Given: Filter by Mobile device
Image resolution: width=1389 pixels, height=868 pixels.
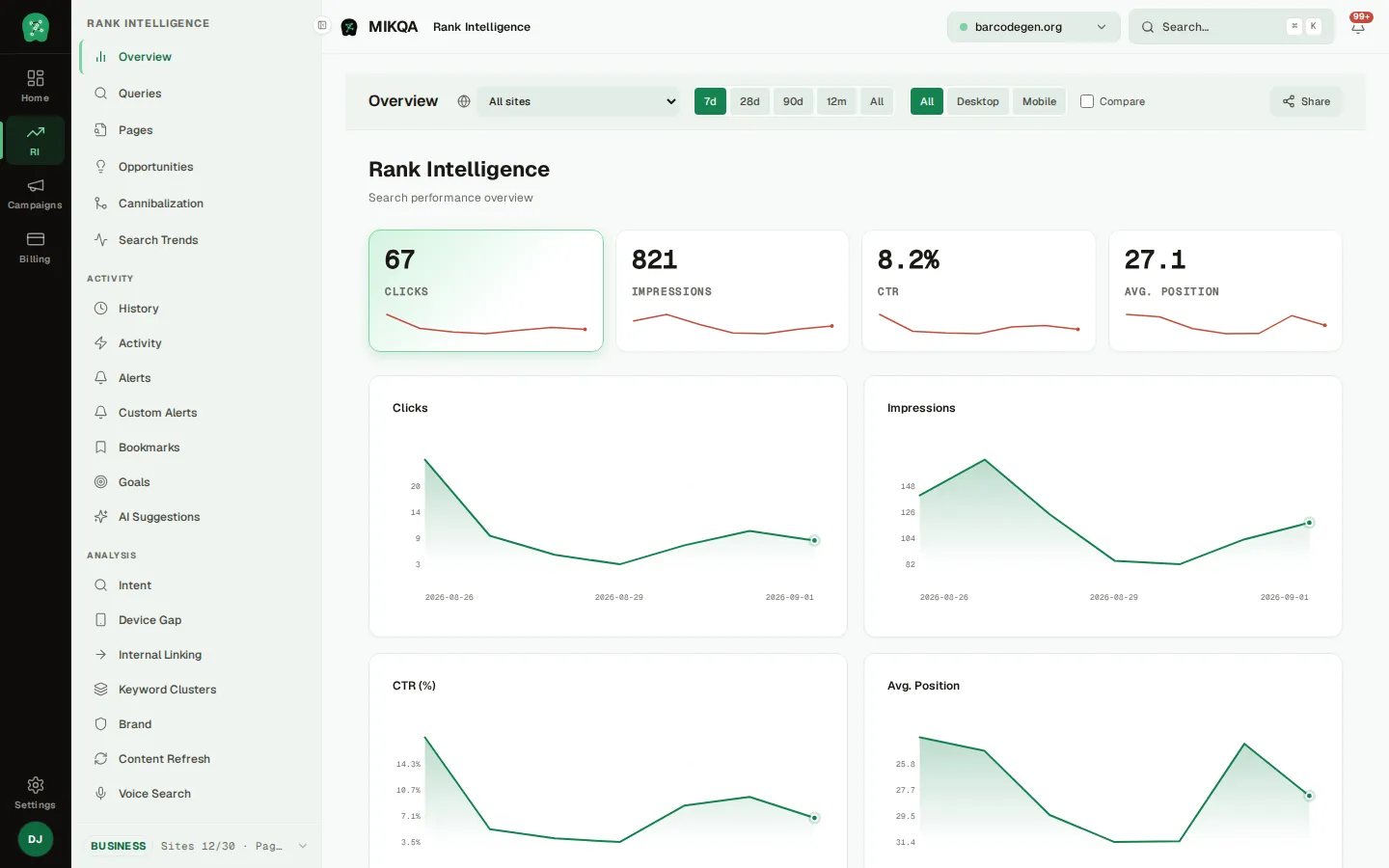Looking at the screenshot, I should 1040,101.
